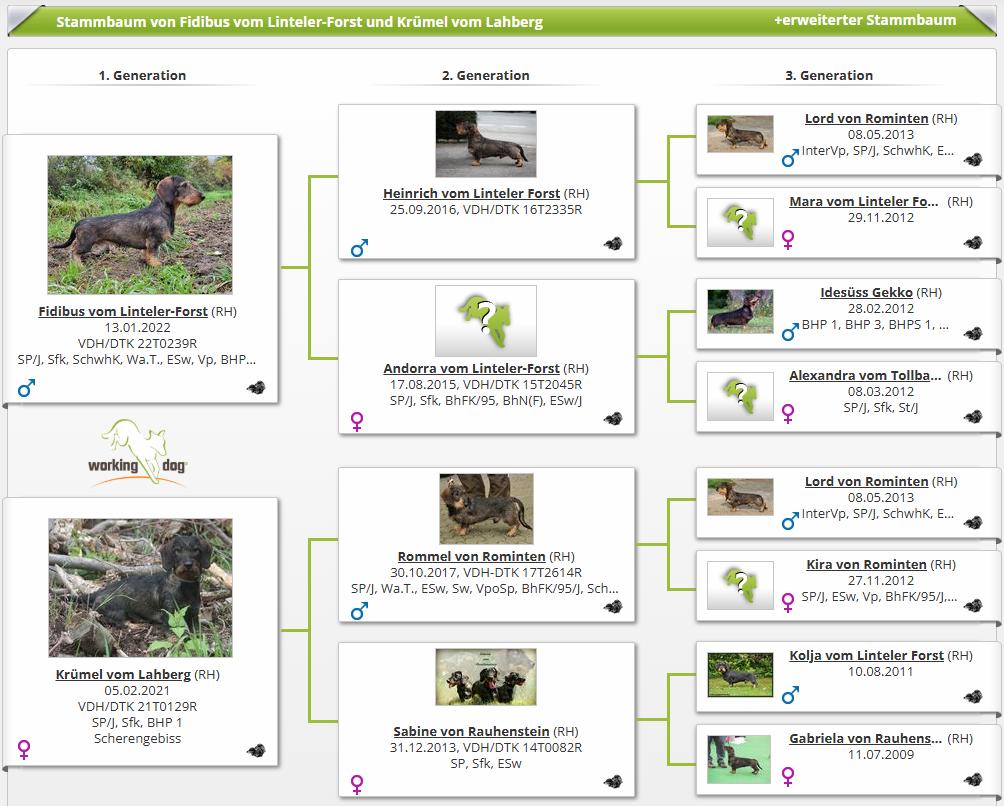Click placeholder image of Andorra vom Linteler-Forst
The width and height of the screenshot is (1004, 806).
[485, 321]
